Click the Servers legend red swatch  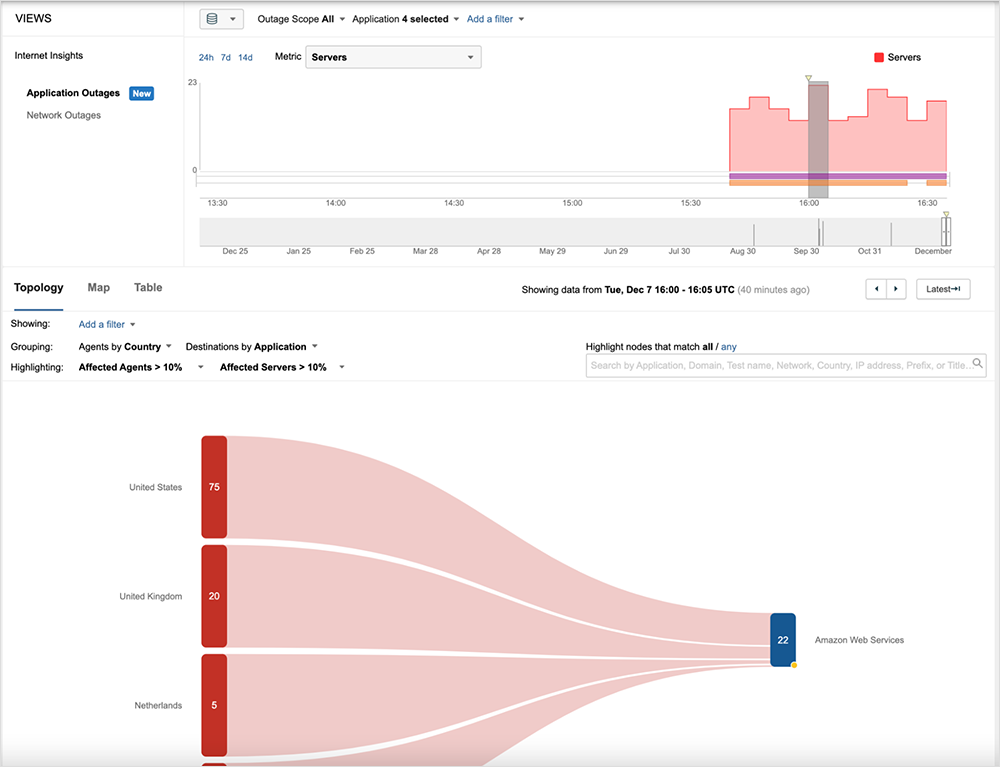tap(879, 58)
